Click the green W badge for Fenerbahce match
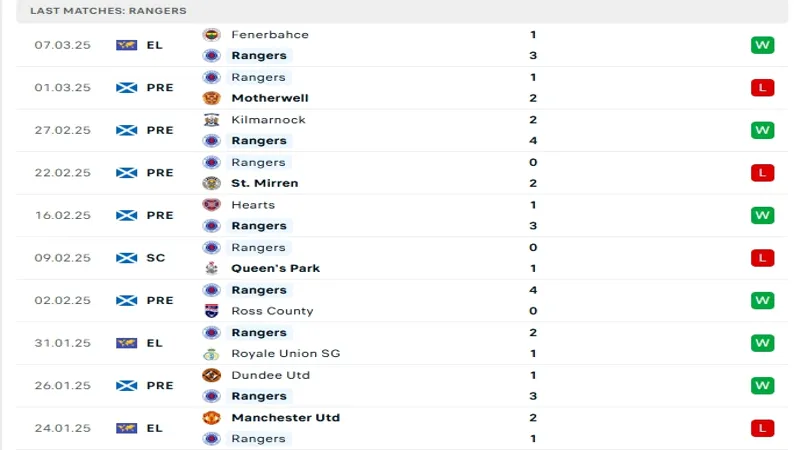Viewport: 800px width, 450px height. pos(763,45)
